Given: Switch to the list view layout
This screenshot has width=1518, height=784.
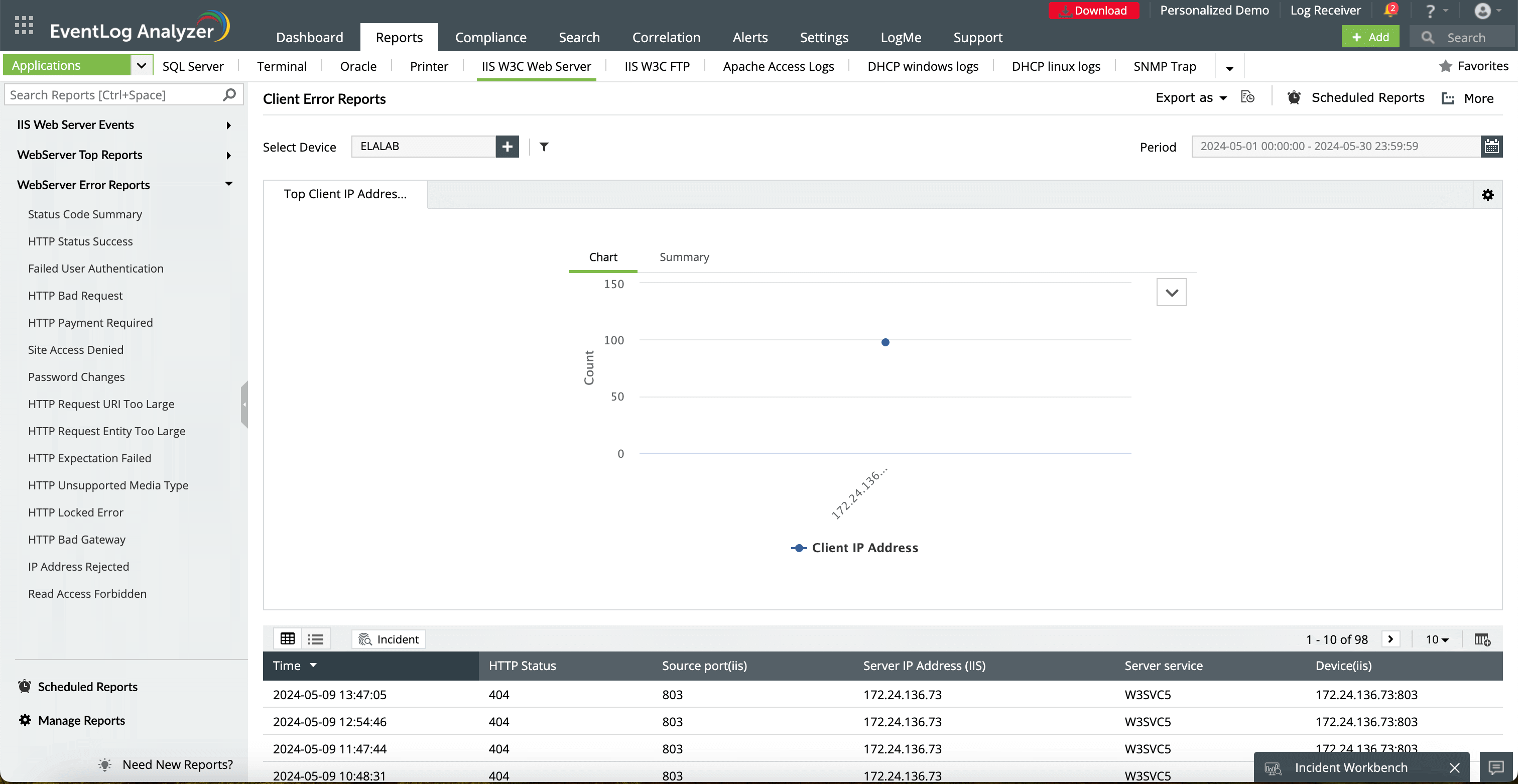Looking at the screenshot, I should click(x=316, y=639).
